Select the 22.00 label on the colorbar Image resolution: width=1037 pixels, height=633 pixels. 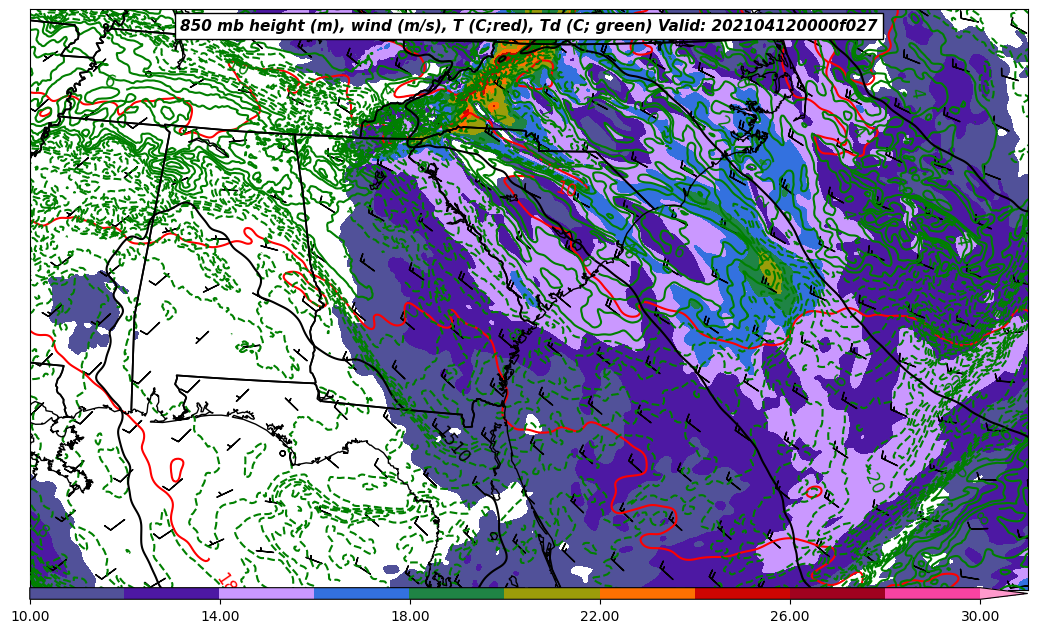pyautogui.click(x=600, y=616)
